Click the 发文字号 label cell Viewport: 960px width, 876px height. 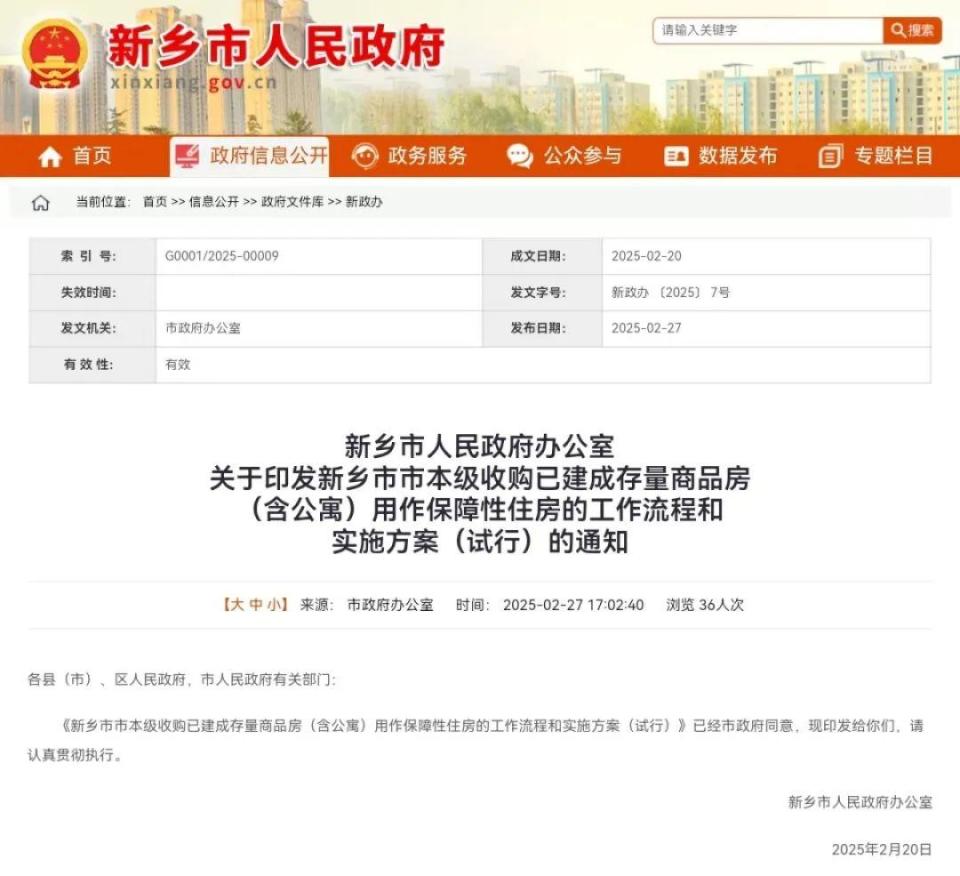[542, 292]
